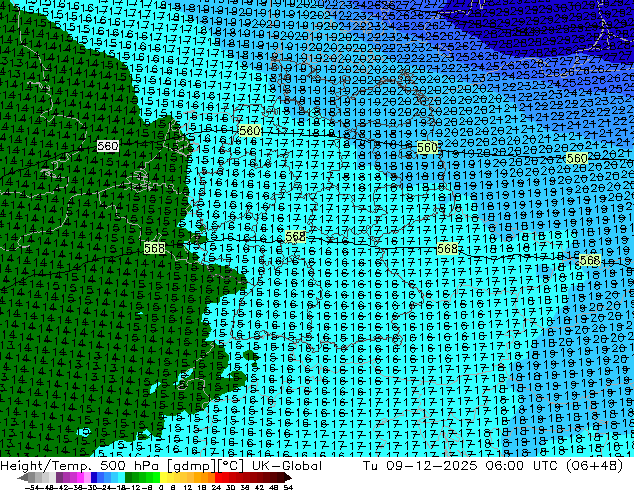Click the rightmost 568 contour label
The image size is (634, 490).
click(x=590, y=260)
